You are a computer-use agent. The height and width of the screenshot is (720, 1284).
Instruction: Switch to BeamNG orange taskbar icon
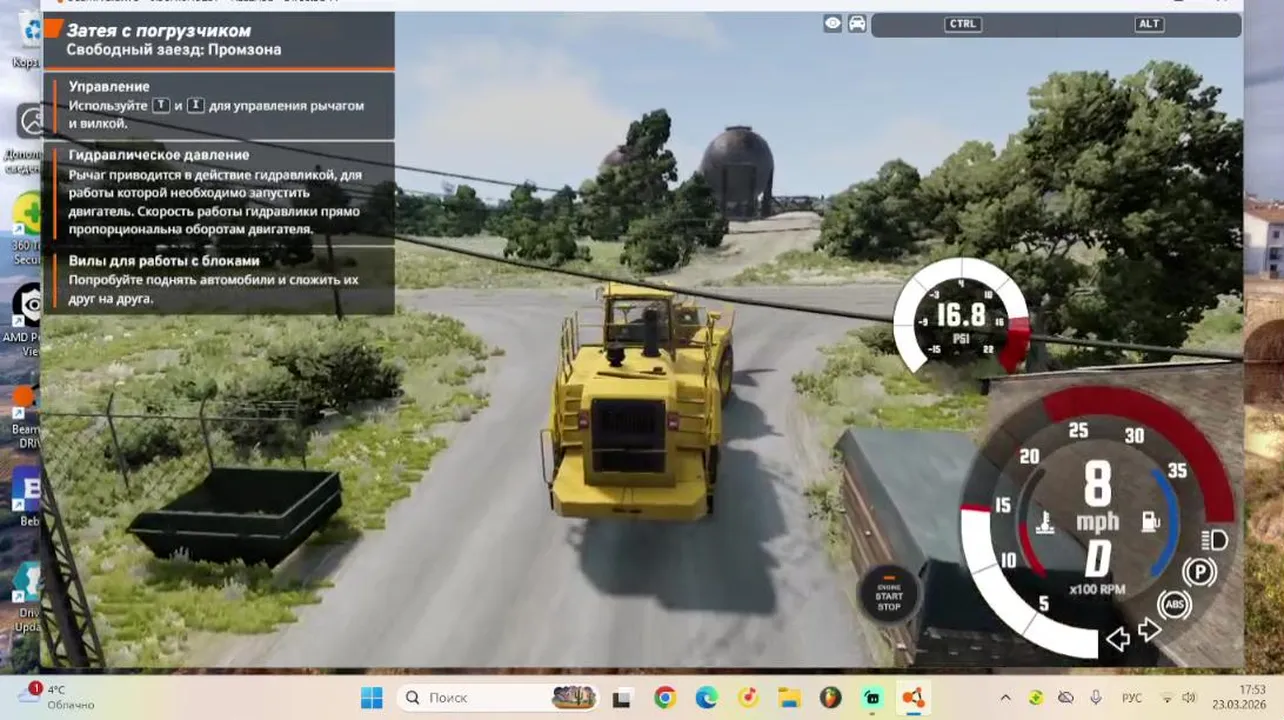pyautogui.click(x=913, y=697)
